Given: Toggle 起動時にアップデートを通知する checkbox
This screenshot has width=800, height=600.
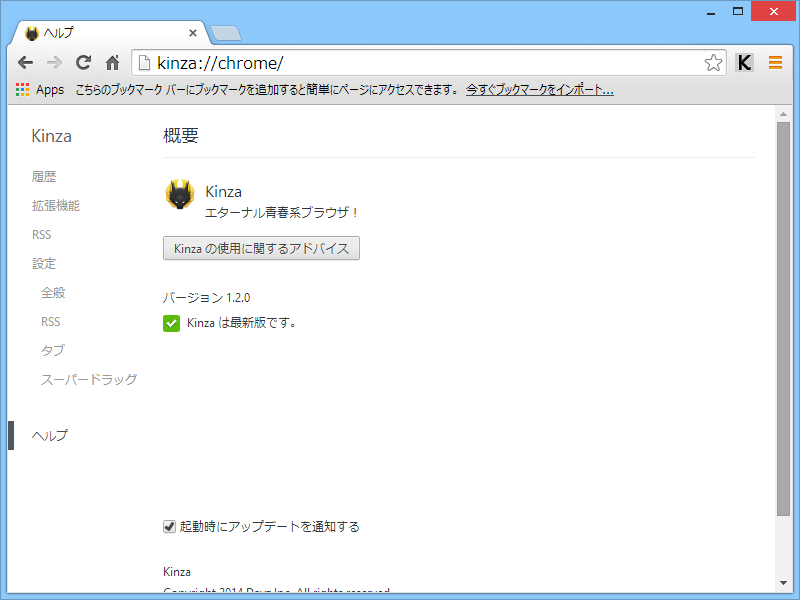Looking at the screenshot, I should click(x=169, y=526).
